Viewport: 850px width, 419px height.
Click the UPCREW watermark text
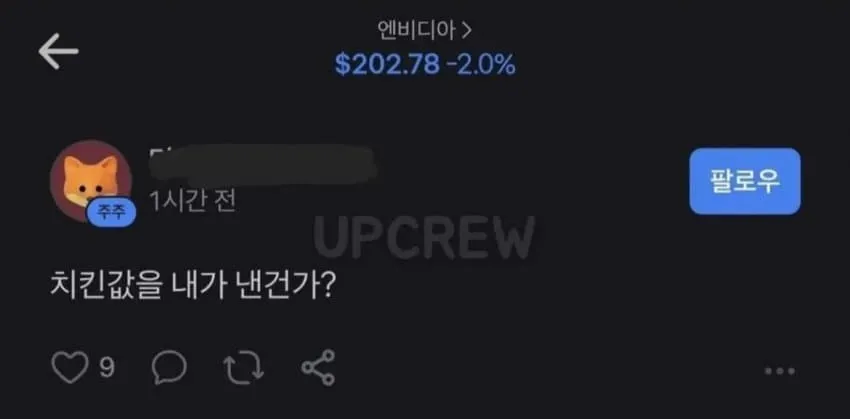[424, 237]
